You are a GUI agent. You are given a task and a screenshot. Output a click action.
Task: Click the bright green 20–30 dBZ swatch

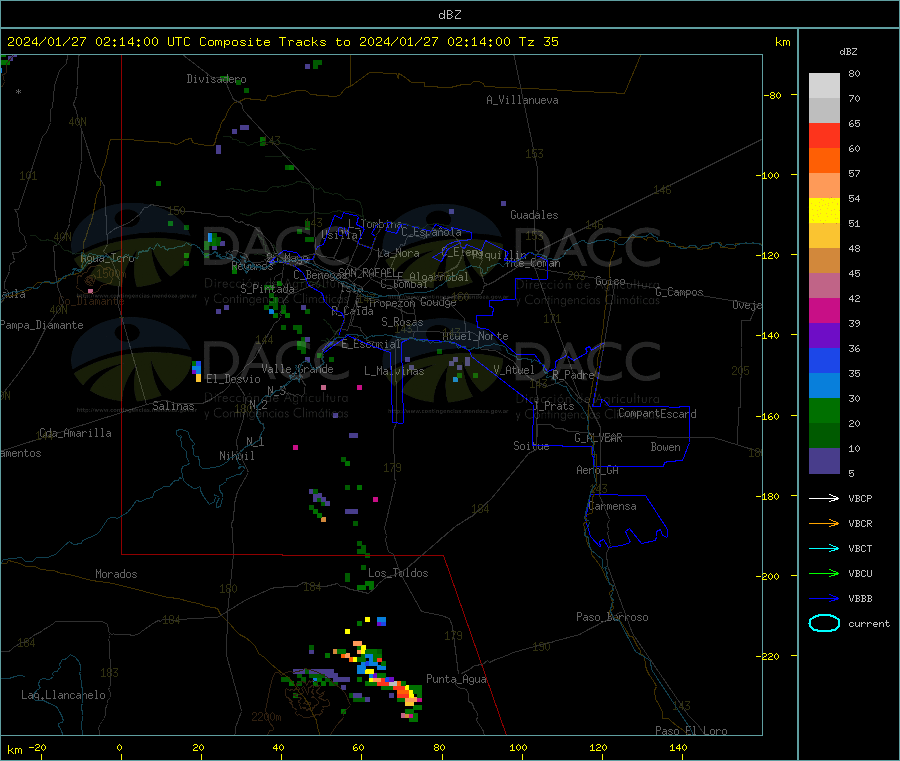pos(824,410)
